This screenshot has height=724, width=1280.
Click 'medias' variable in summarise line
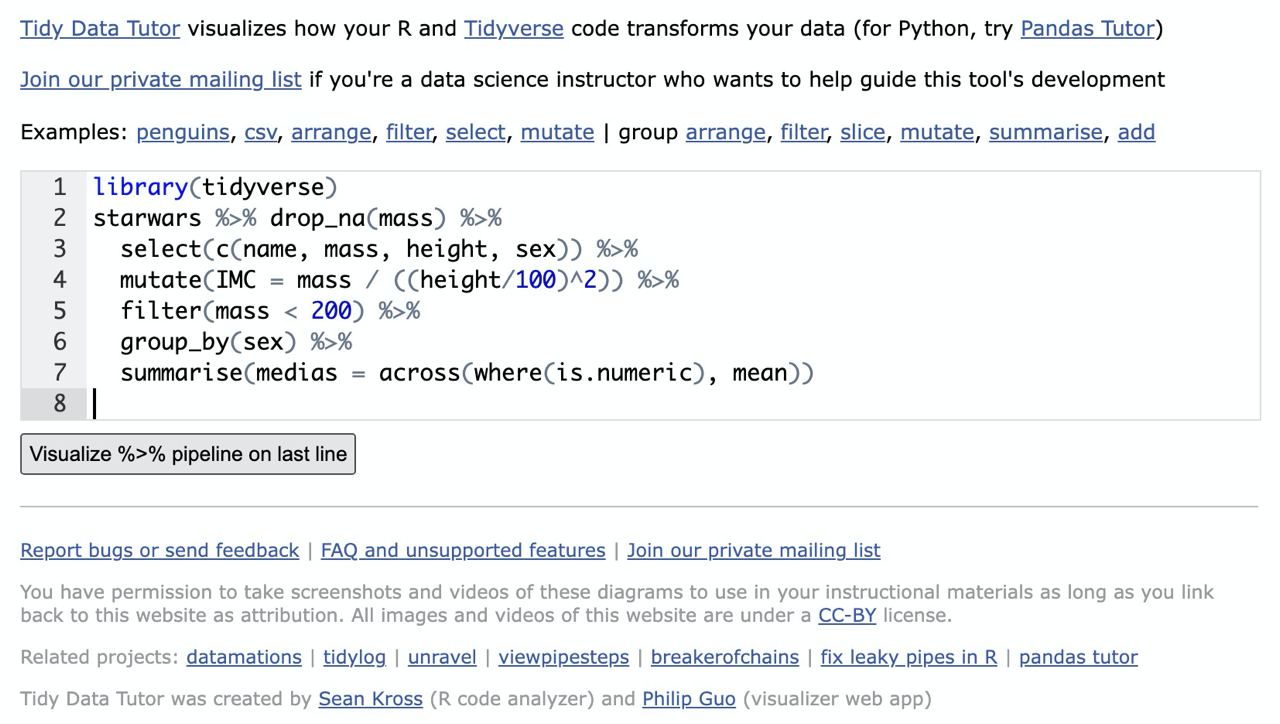click(297, 373)
